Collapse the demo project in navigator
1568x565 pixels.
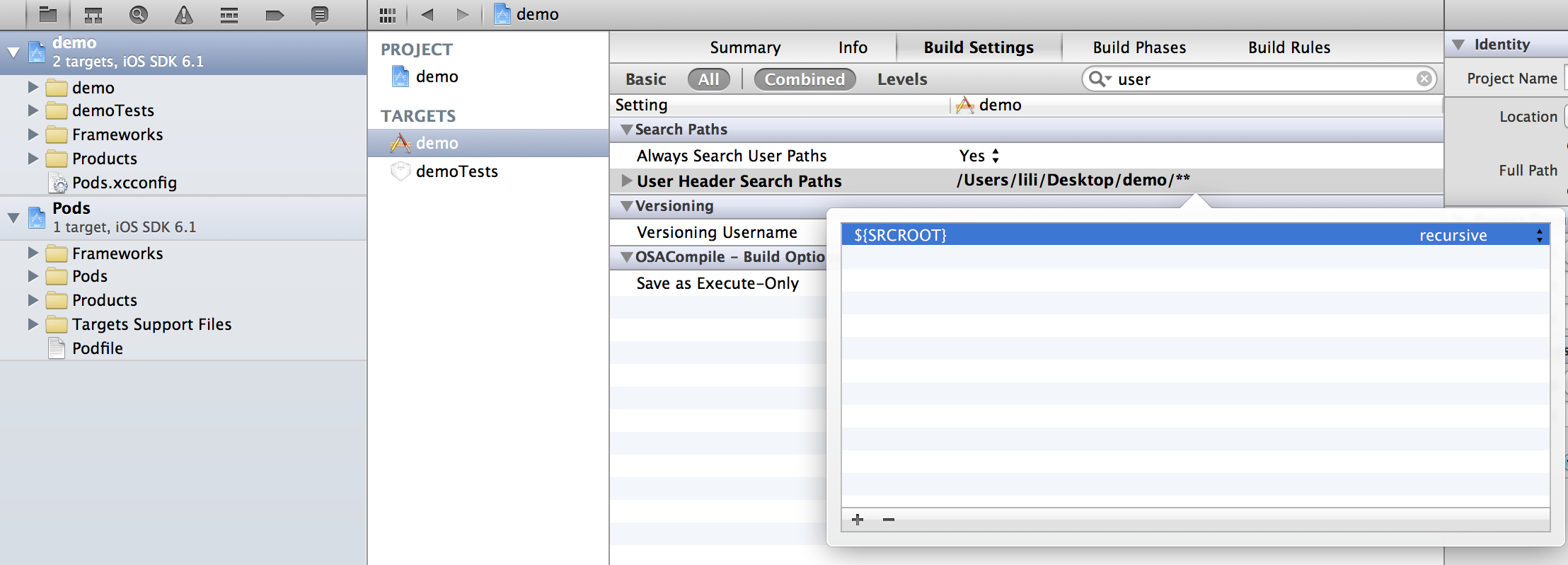(x=13, y=52)
